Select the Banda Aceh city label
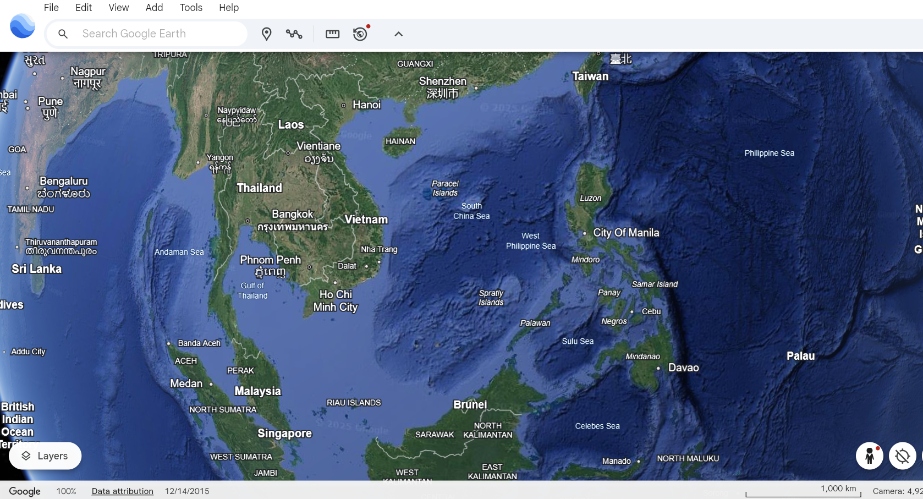This screenshot has width=923, height=499. pos(199,343)
